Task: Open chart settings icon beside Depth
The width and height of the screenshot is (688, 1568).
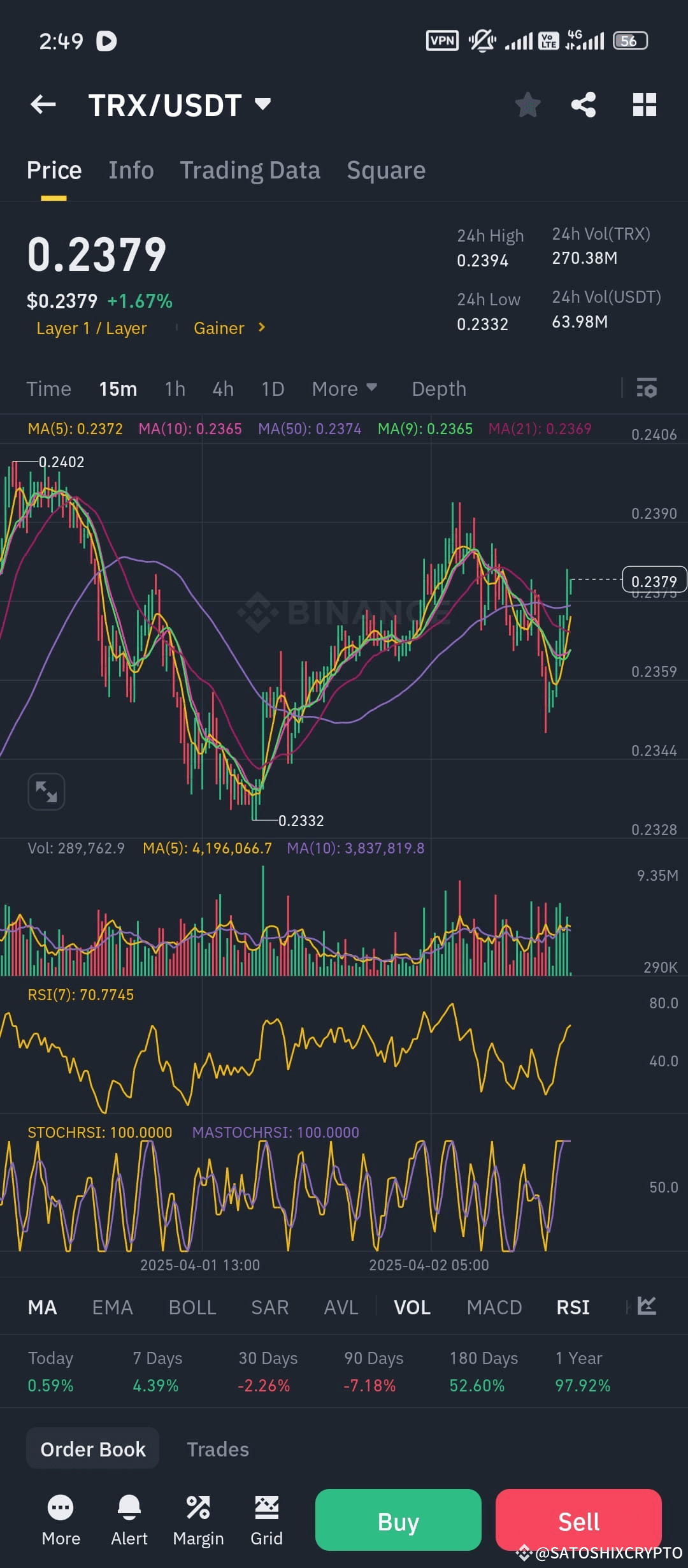Action: tap(647, 388)
